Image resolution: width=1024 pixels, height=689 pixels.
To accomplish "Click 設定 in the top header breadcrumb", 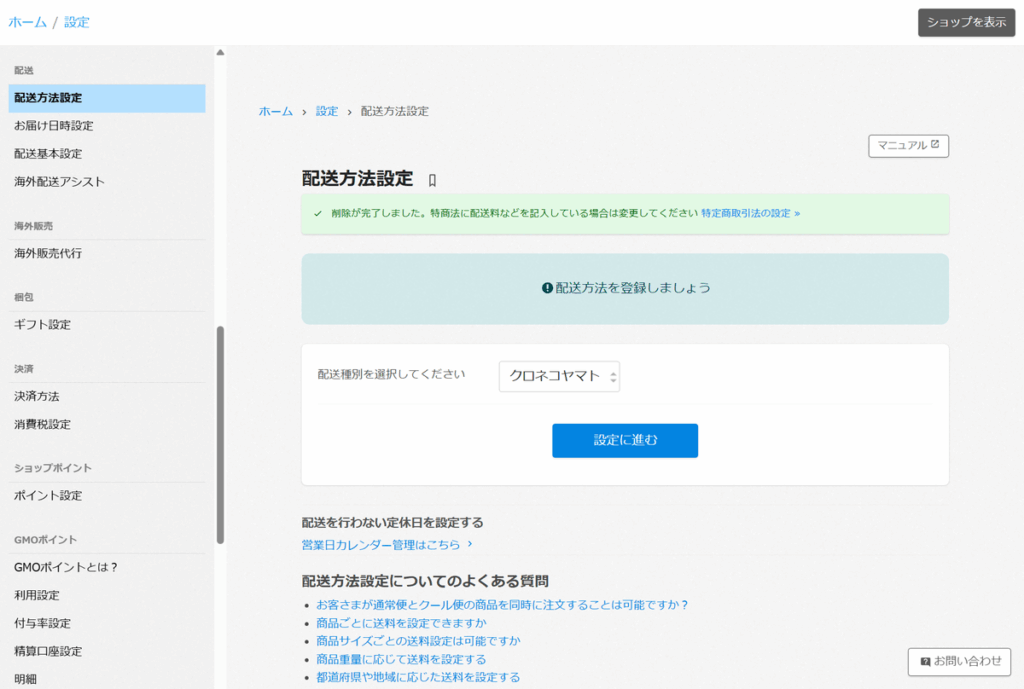I will coord(76,22).
